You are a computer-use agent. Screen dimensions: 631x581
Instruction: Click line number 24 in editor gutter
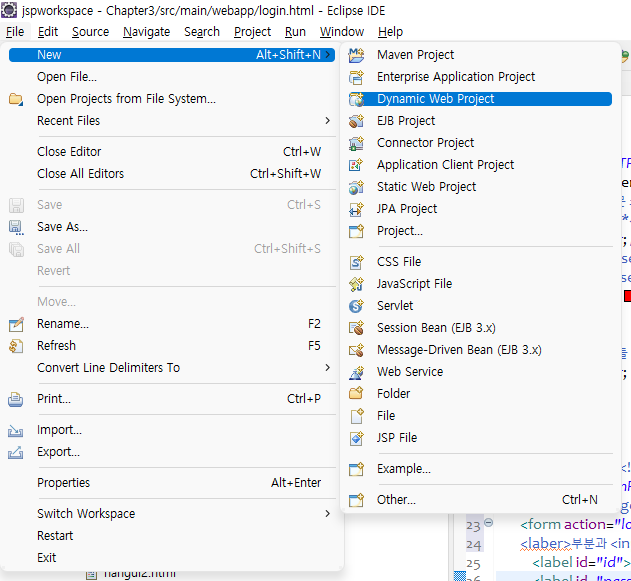(x=474, y=545)
